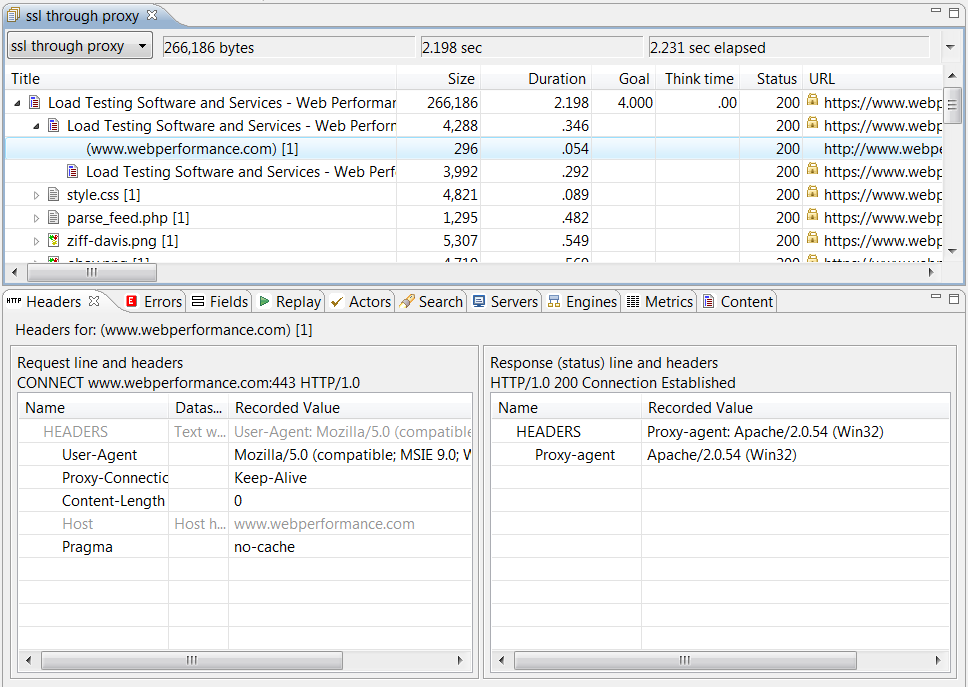Click the Think time column header
Image resolution: width=968 pixels, height=687 pixels.
pyautogui.click(x=698, y=78)
